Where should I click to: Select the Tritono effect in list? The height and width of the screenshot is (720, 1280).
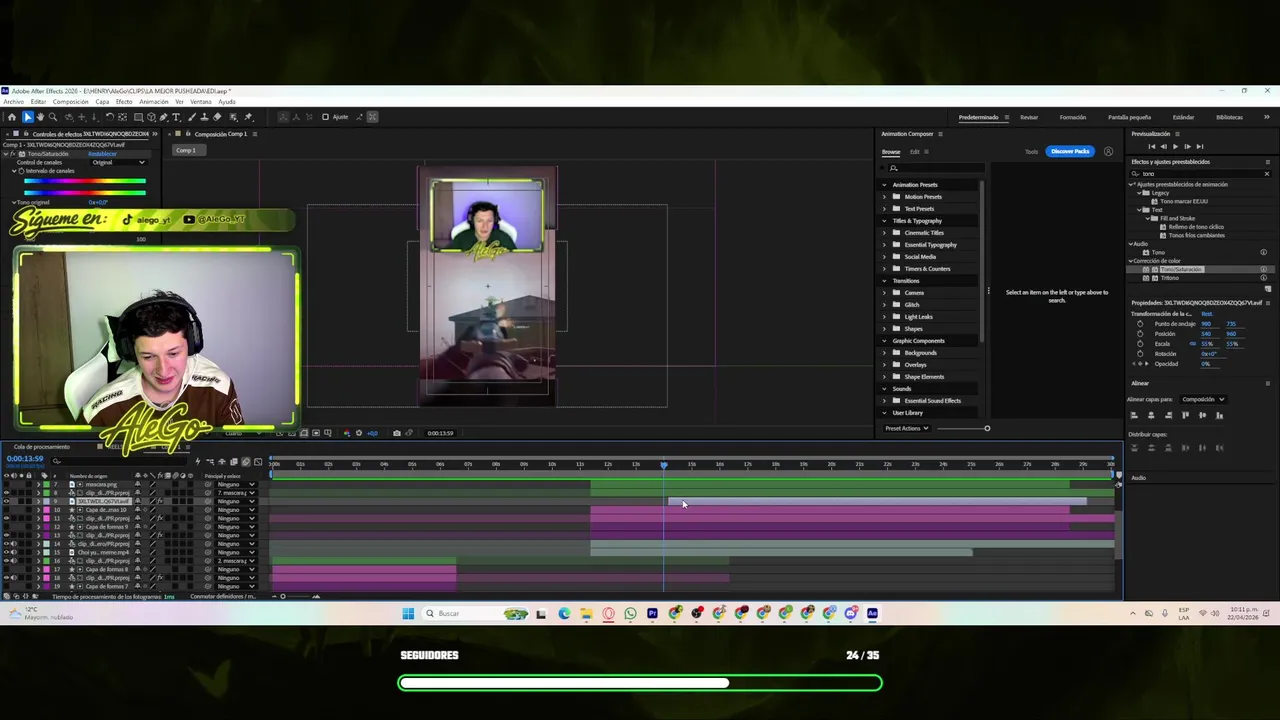coord(1169,278)
